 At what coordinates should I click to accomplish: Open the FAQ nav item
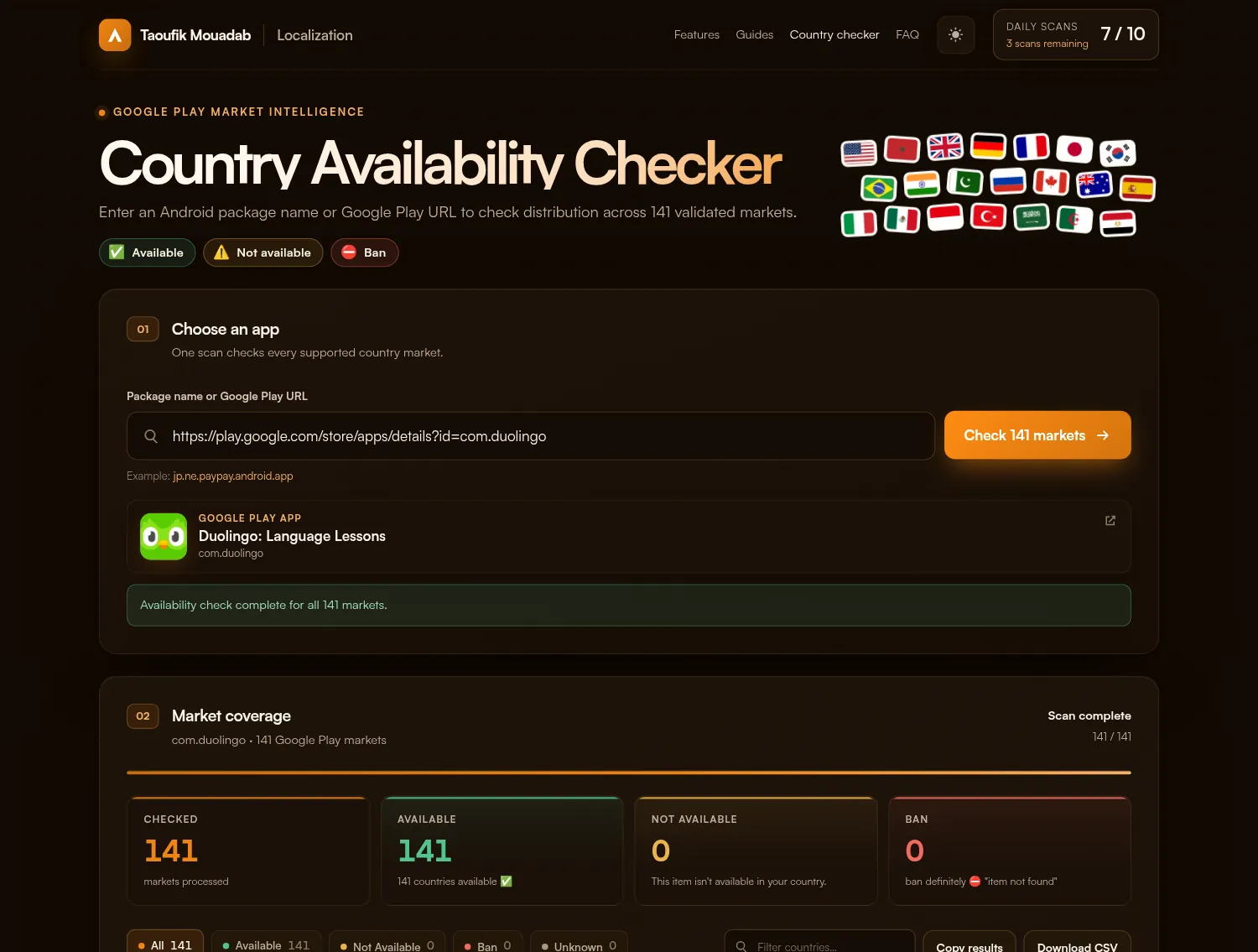(907, 35)
